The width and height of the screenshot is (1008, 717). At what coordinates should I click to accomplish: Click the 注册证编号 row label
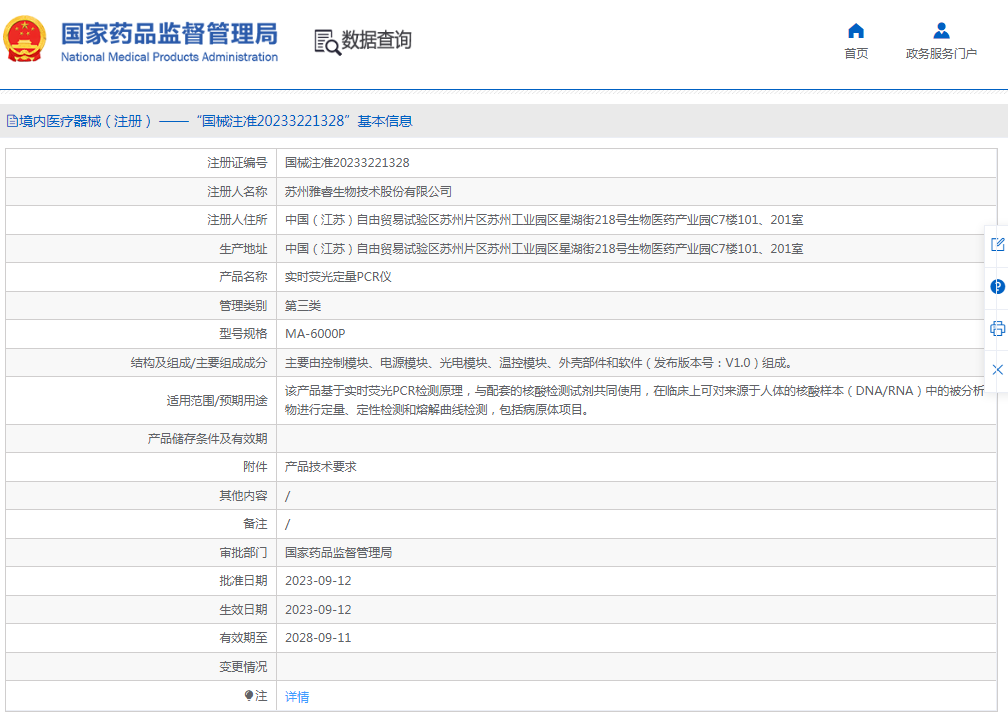pos(237,163)
